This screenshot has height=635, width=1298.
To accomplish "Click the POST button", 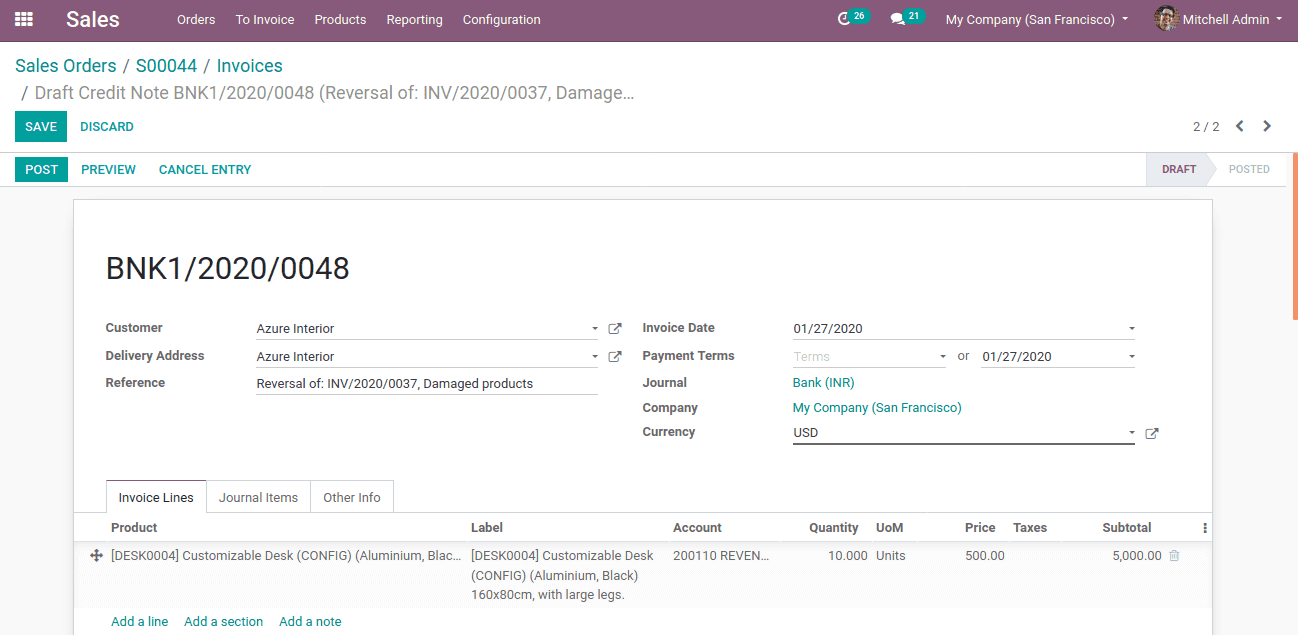I will click(41, 169).
